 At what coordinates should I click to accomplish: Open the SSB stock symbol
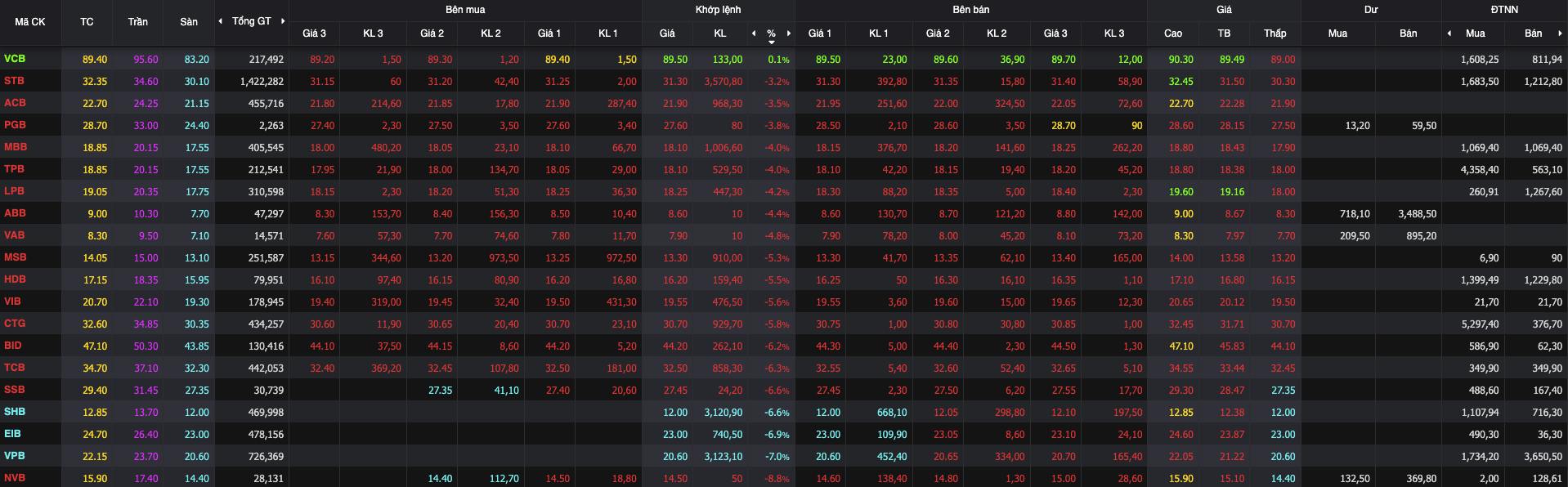(14, 390)
